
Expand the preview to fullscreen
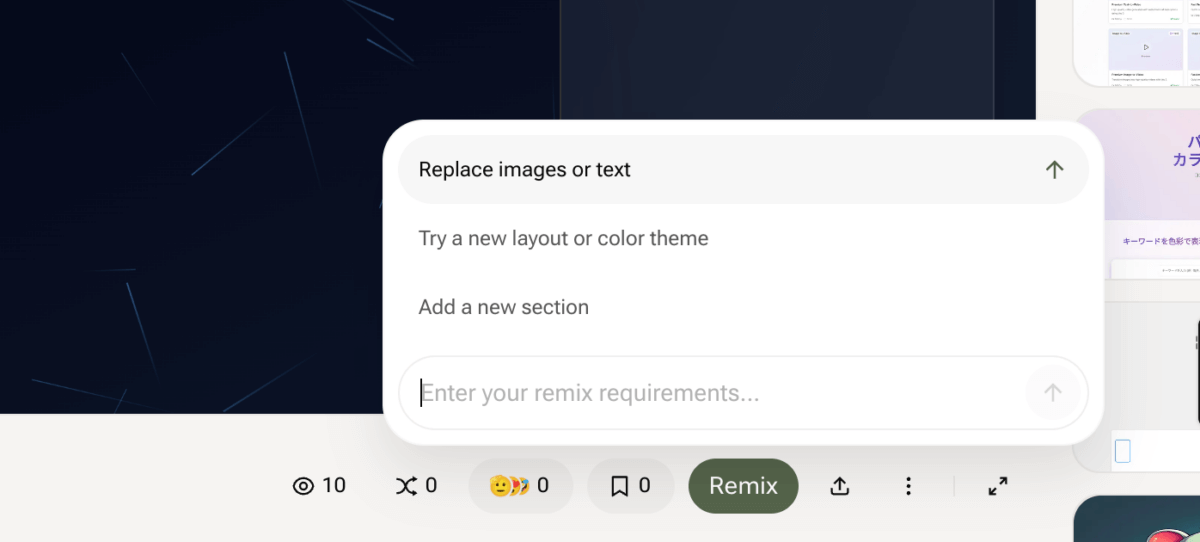(x=997, y=486)
